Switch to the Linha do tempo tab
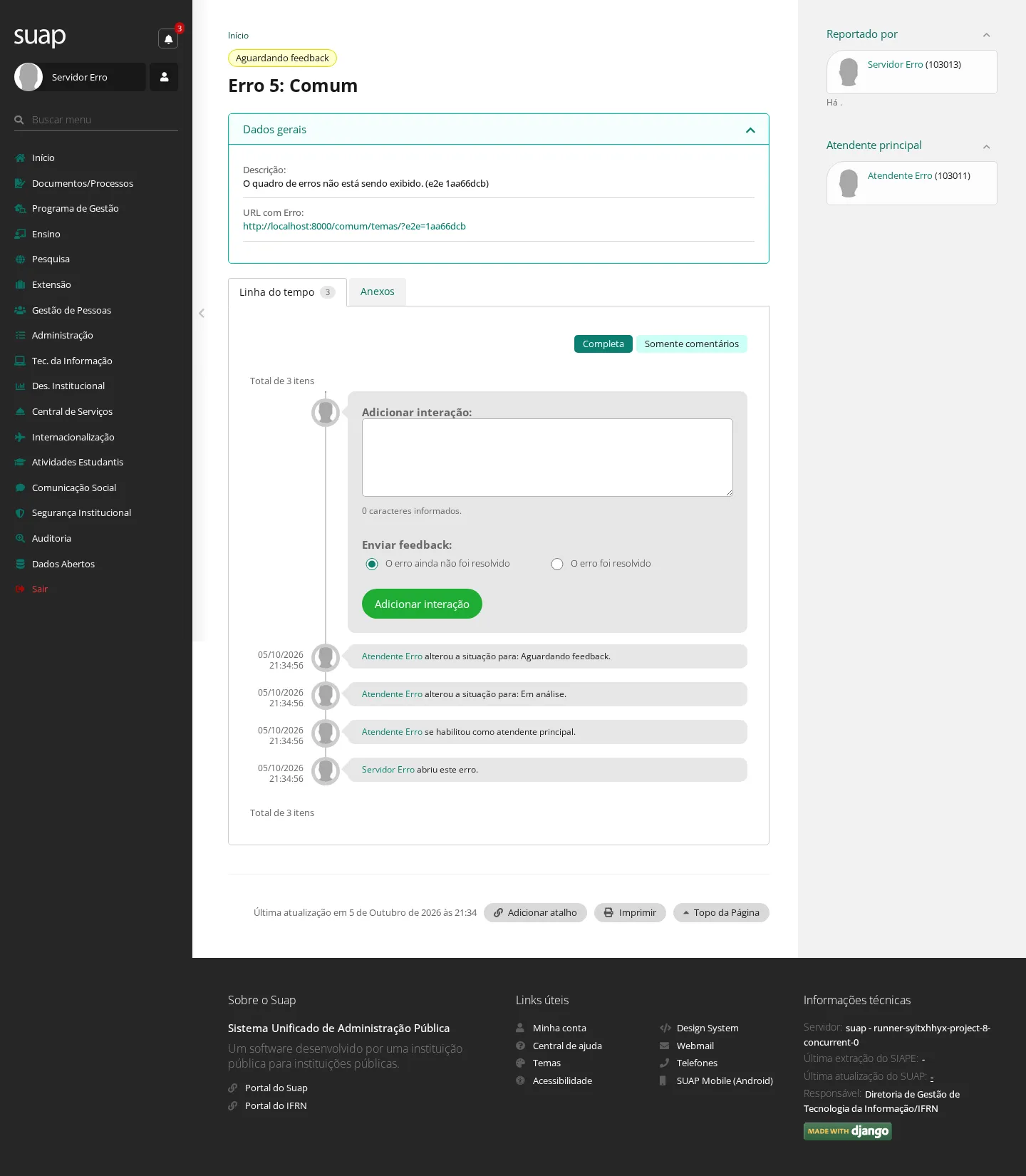Screen dimensions: 1026x1176 [287, 292]
